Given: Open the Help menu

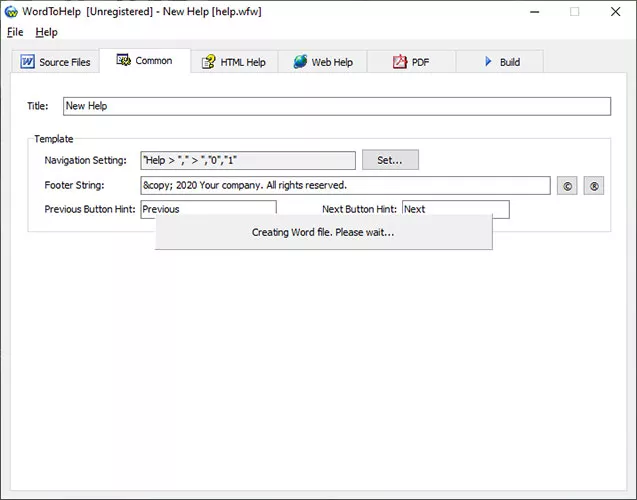Looking at the screenshot, I should pyautogui.click(x=46, y=32).
